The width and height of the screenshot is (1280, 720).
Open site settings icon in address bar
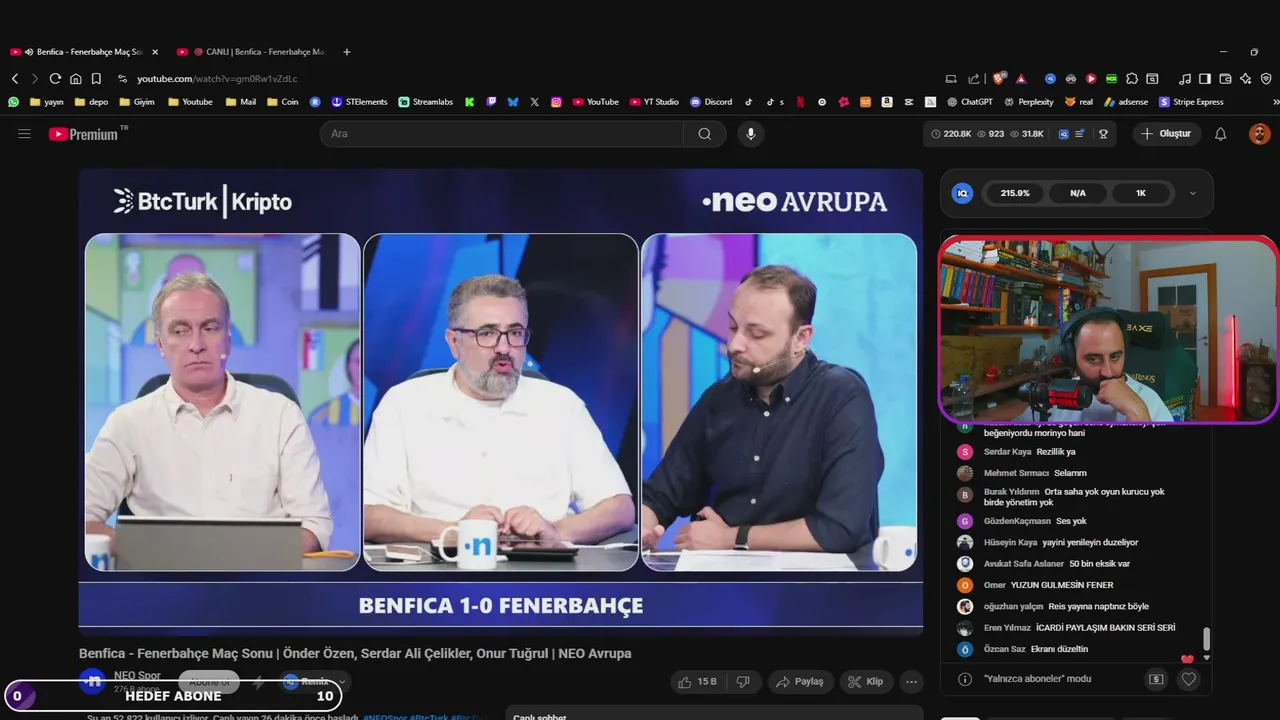click(x=122, y=79)
